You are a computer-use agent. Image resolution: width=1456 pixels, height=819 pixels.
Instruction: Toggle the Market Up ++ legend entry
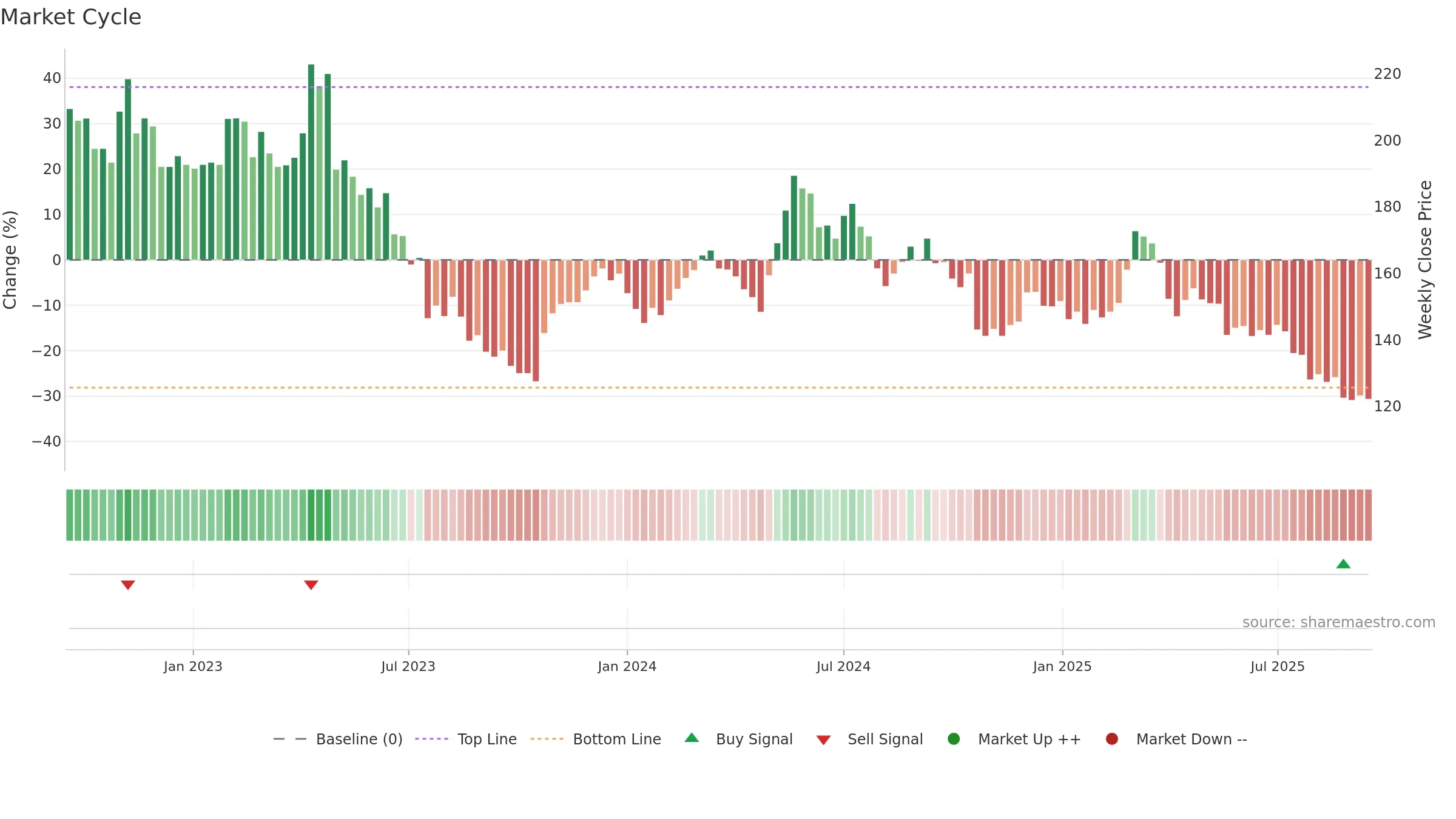coord(1014,739)
